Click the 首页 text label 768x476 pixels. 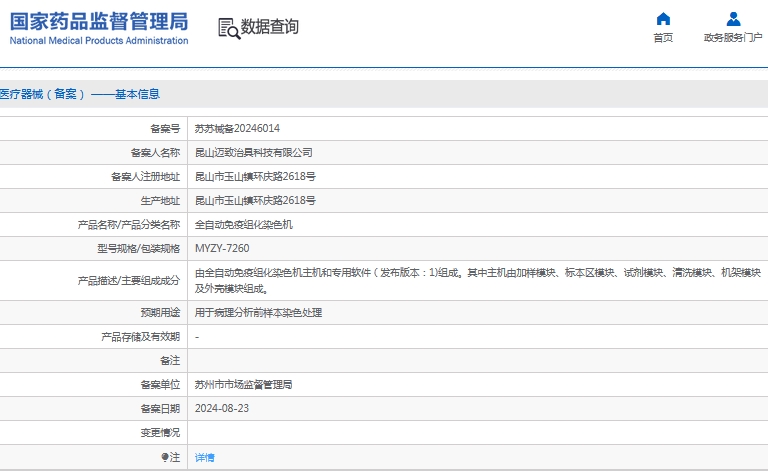(663, 38)
